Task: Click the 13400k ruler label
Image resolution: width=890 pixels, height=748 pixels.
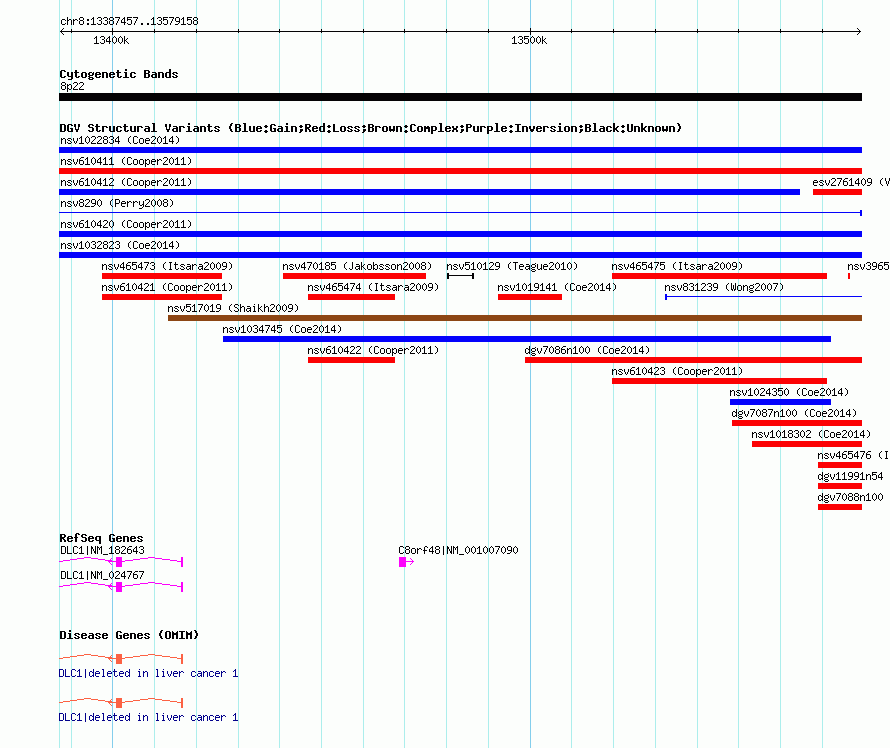Action: click(x=111, y=40)
